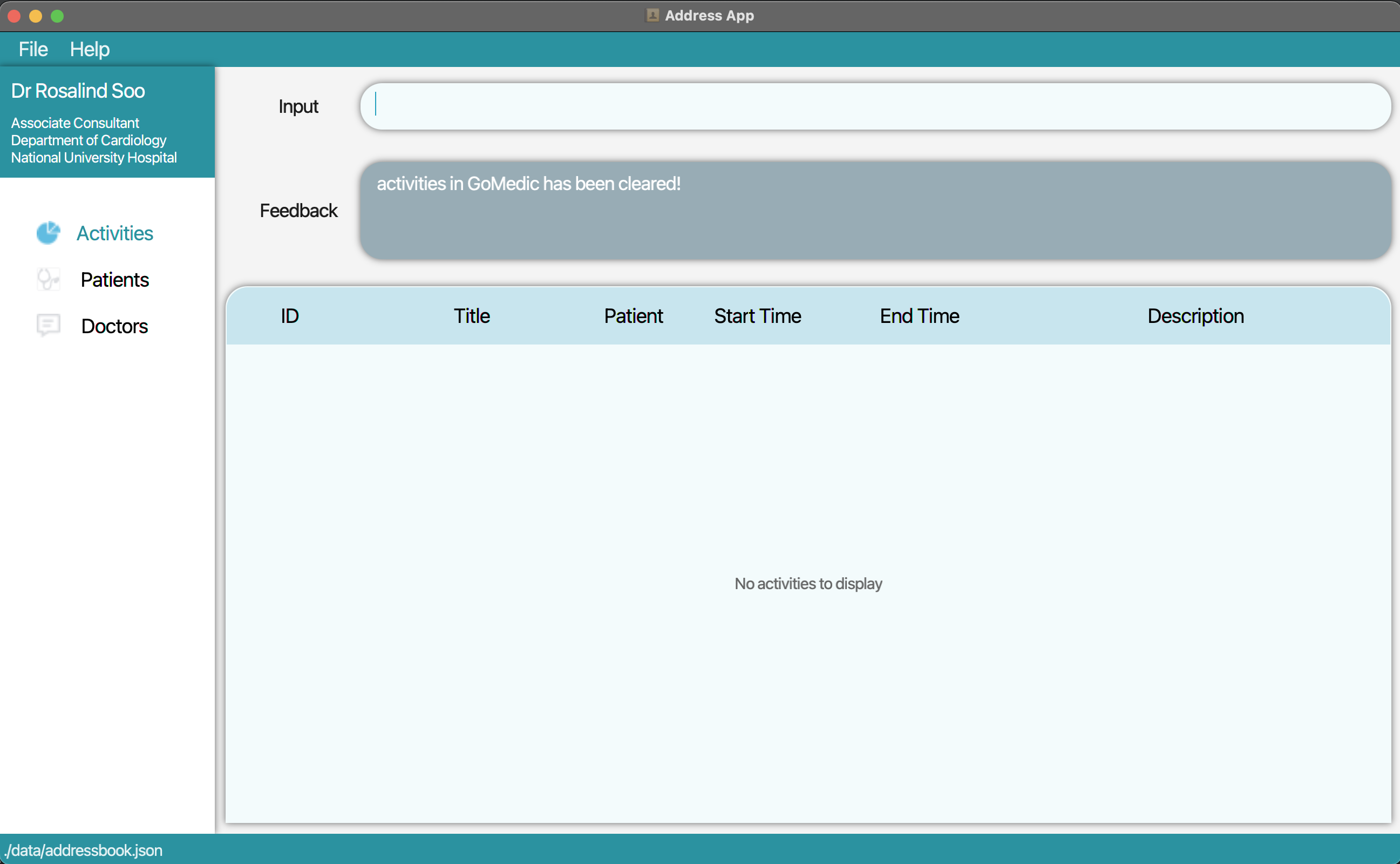Viewport: 1400px width, 864px height.
Task: Sort the table by ID column
Action: [x=289, y=315]
